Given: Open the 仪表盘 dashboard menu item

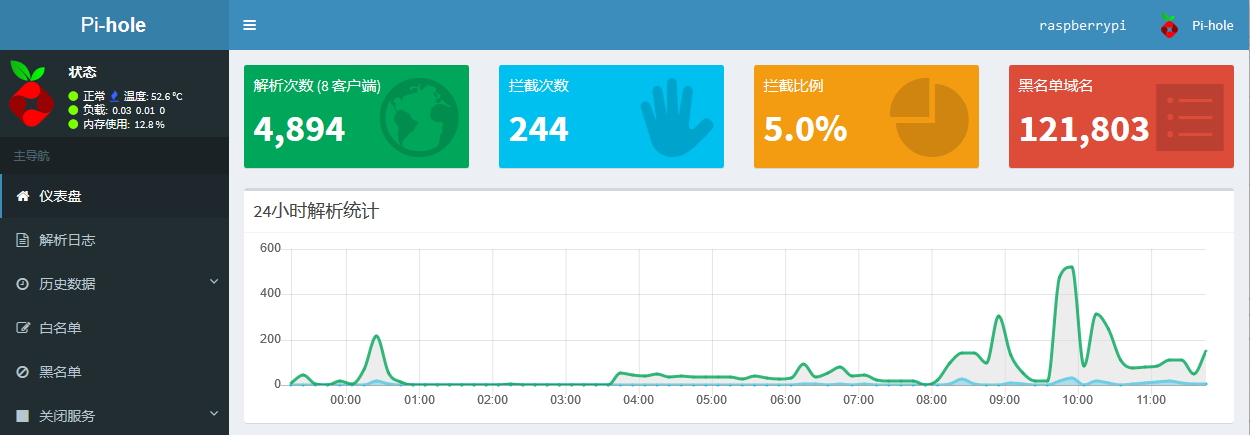Looking at the screenshot, I should (115, 196).
